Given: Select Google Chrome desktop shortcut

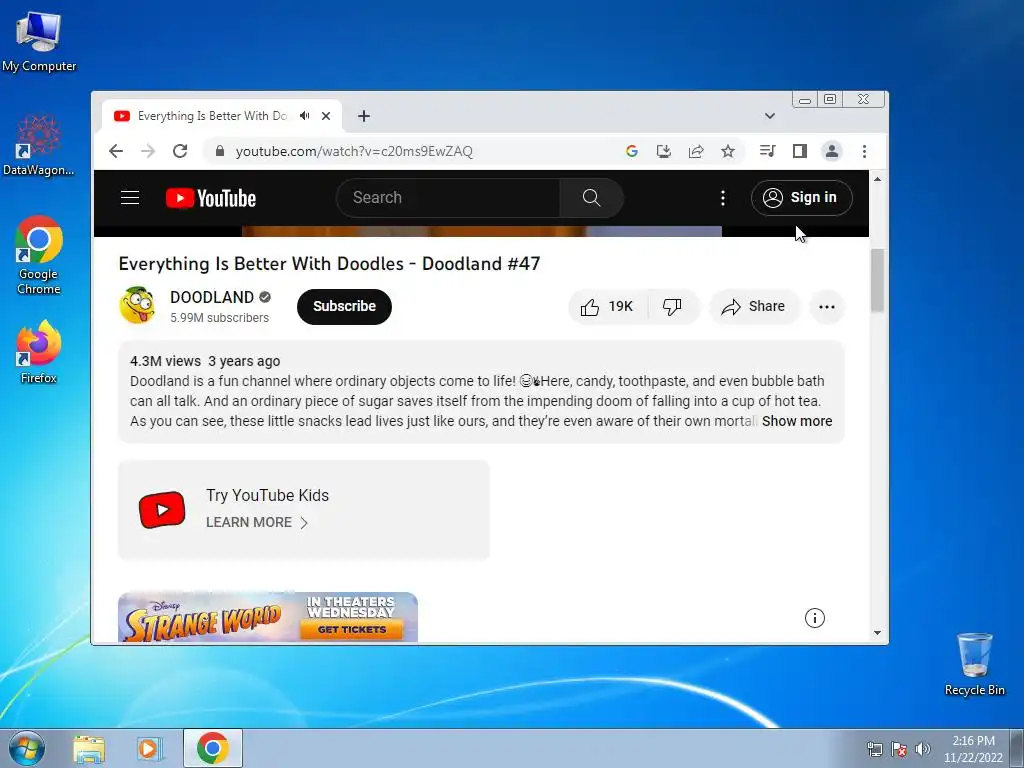Looking at the screenshot, I should [x=39, y=255].
